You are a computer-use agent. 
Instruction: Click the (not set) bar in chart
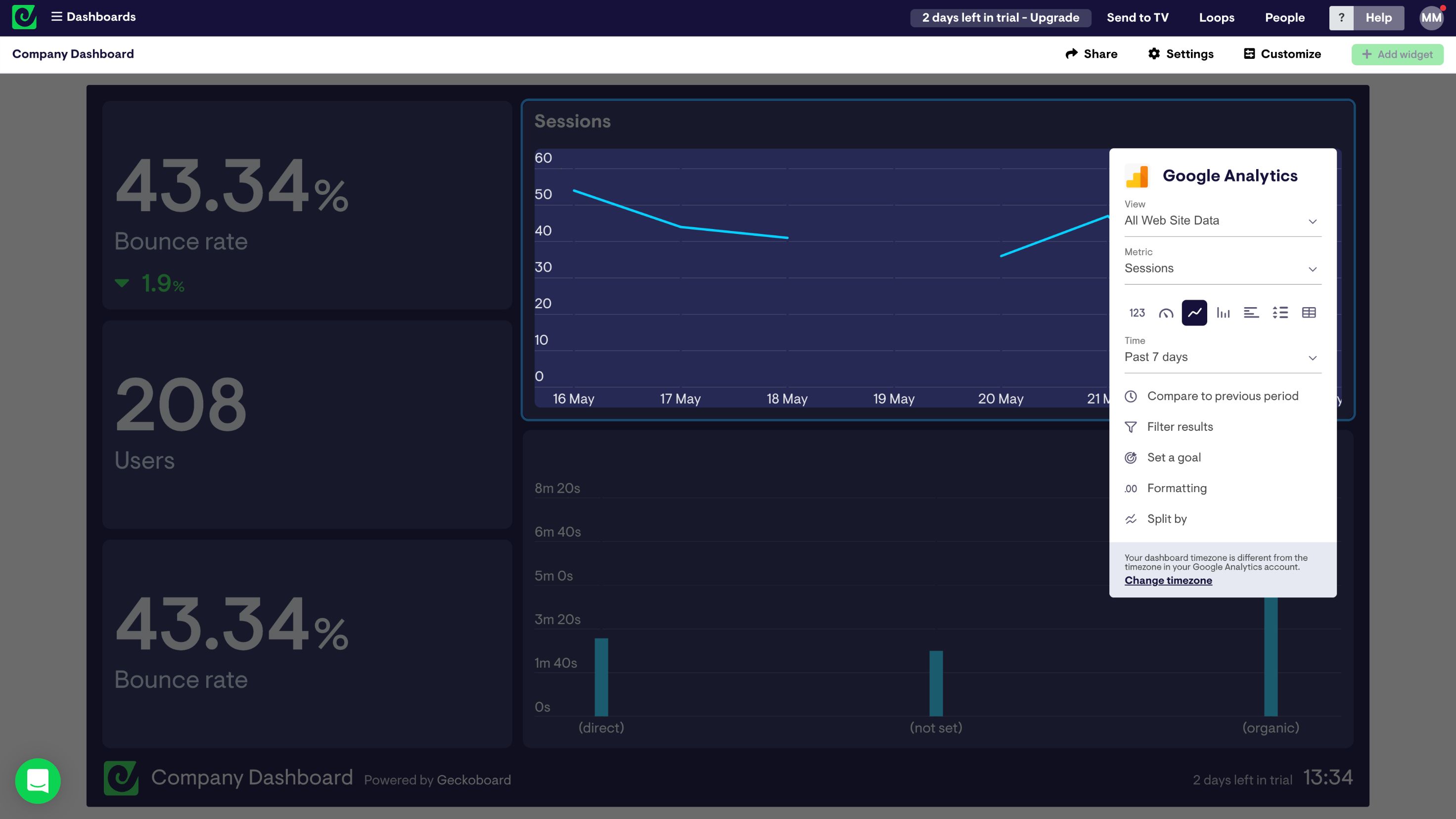pyautogui.click(x=936, y=683)
